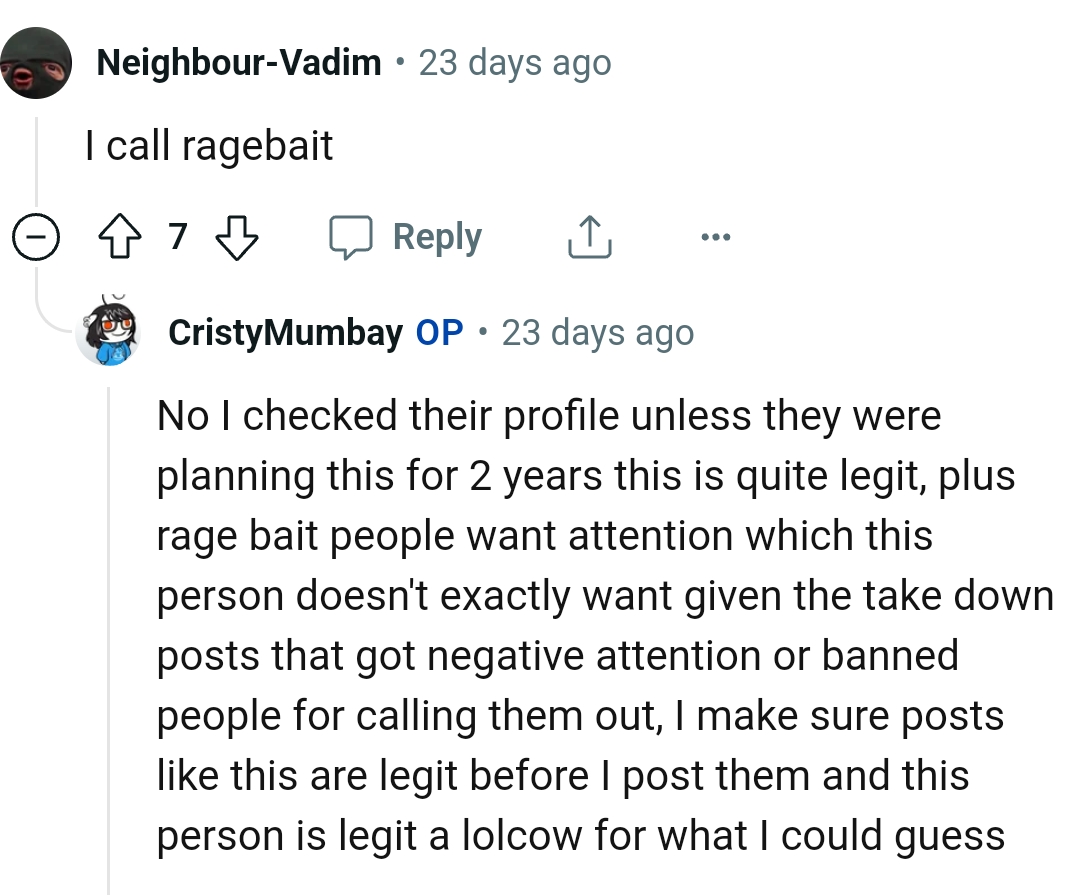This screenshot has height=895, width=1080.
Task: Collapse CristyMumbay's reply via inner thread line
Action: 109,600
